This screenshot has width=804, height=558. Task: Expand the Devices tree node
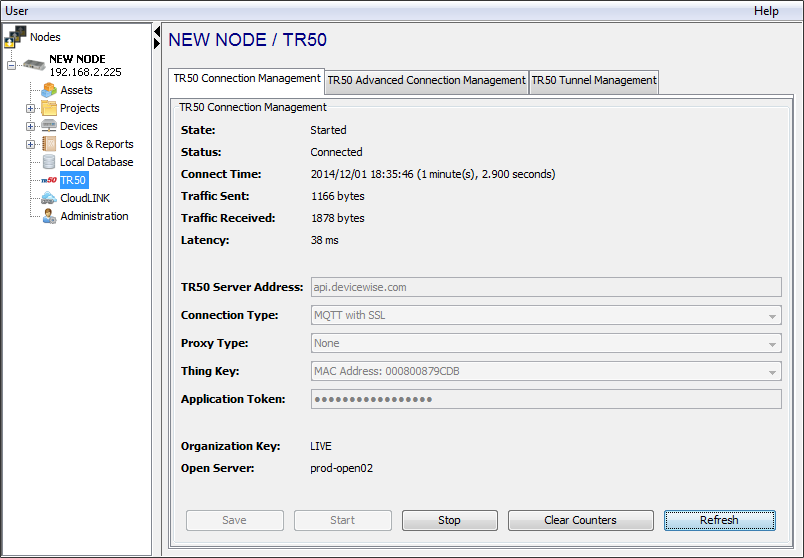point(31,126)
